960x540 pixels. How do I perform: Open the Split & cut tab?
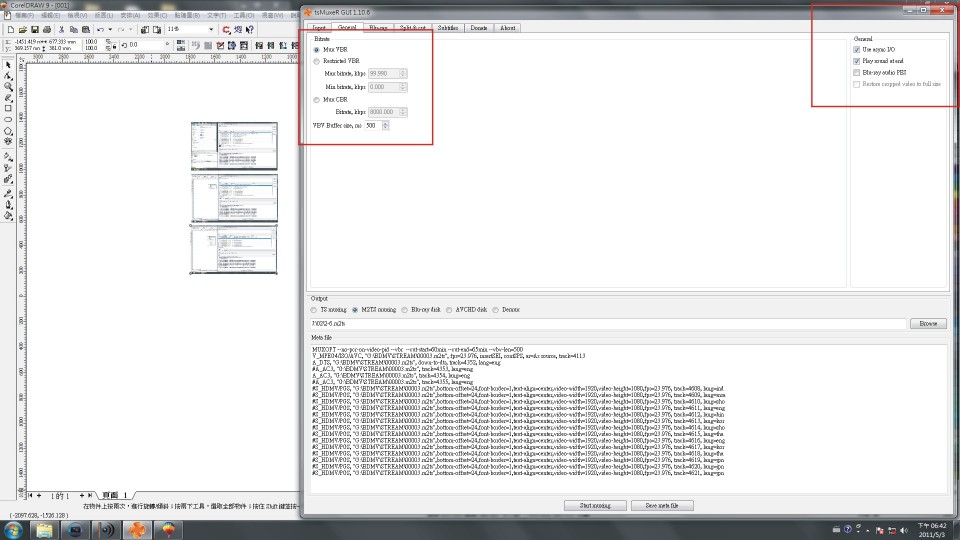[x=413, y=28]
